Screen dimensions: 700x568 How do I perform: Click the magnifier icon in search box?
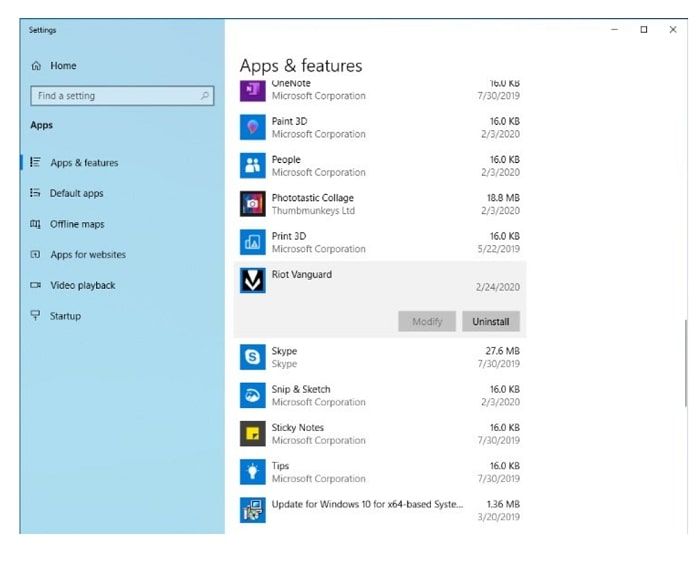click(x=205, y=96)
